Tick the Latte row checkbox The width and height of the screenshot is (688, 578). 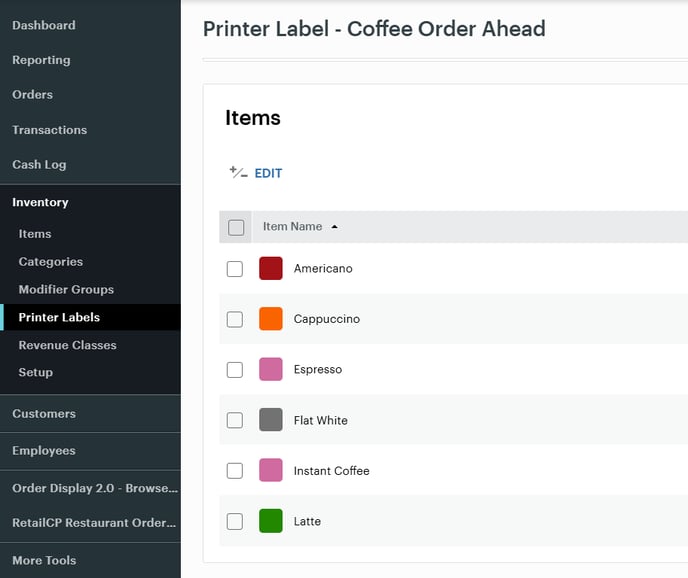coord(235,521)
